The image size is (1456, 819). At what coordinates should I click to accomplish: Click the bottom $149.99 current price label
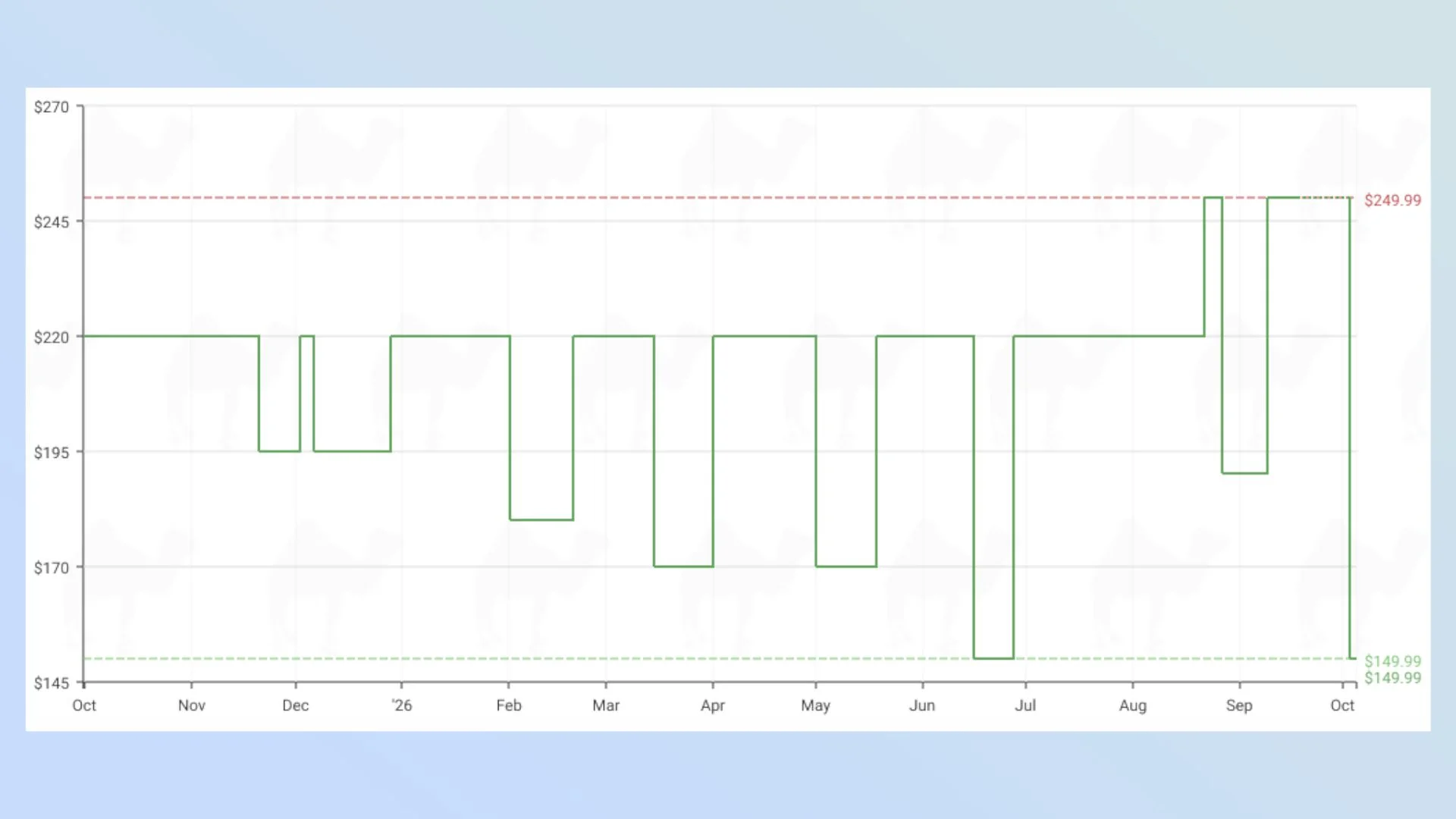point(1392,678)
